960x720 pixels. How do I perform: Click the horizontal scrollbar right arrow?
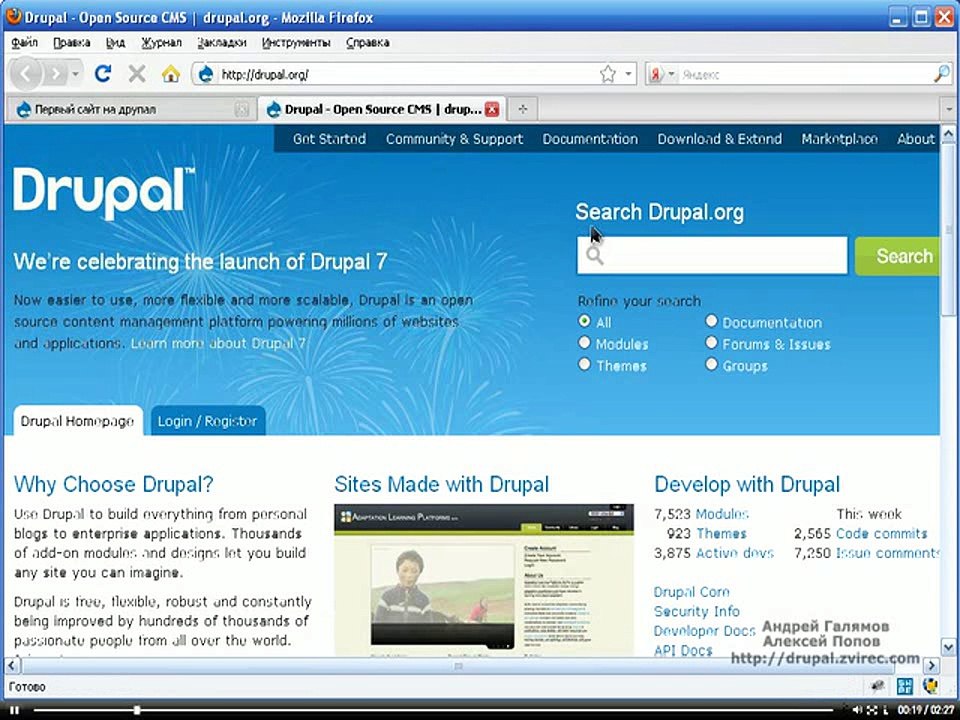931,665
